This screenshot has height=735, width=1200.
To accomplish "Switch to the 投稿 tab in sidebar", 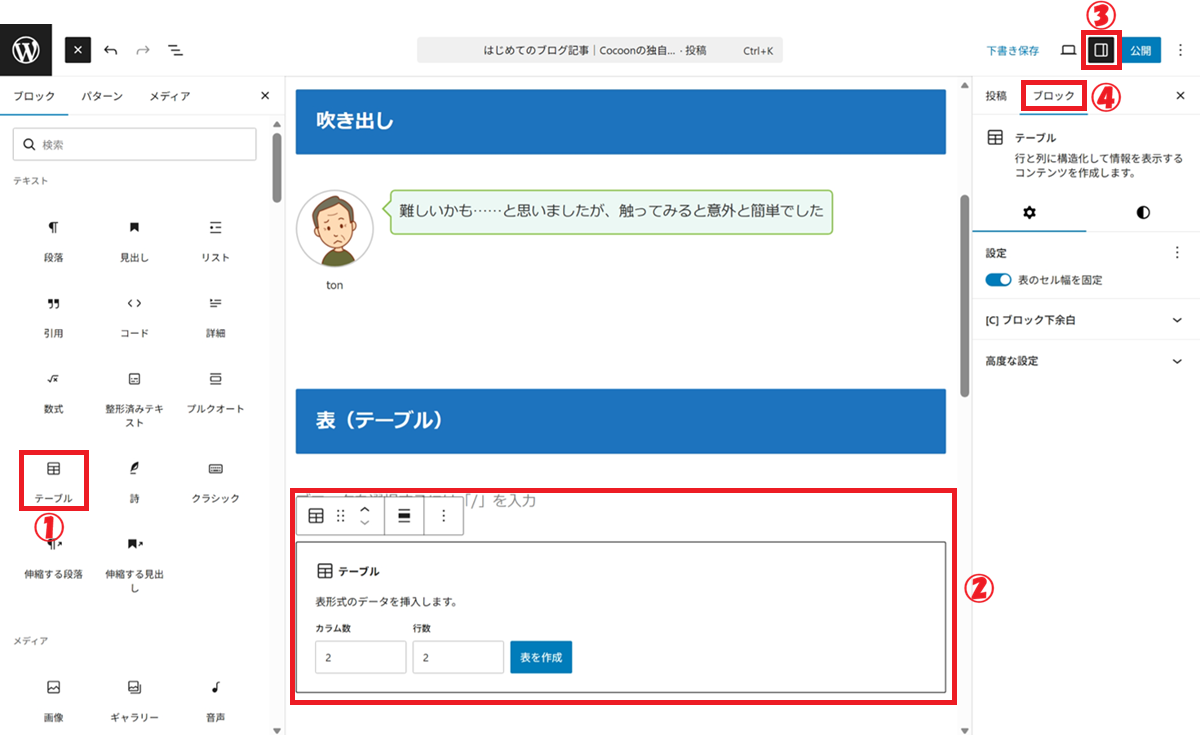I will pyautogui.click(x=996, y=96).
